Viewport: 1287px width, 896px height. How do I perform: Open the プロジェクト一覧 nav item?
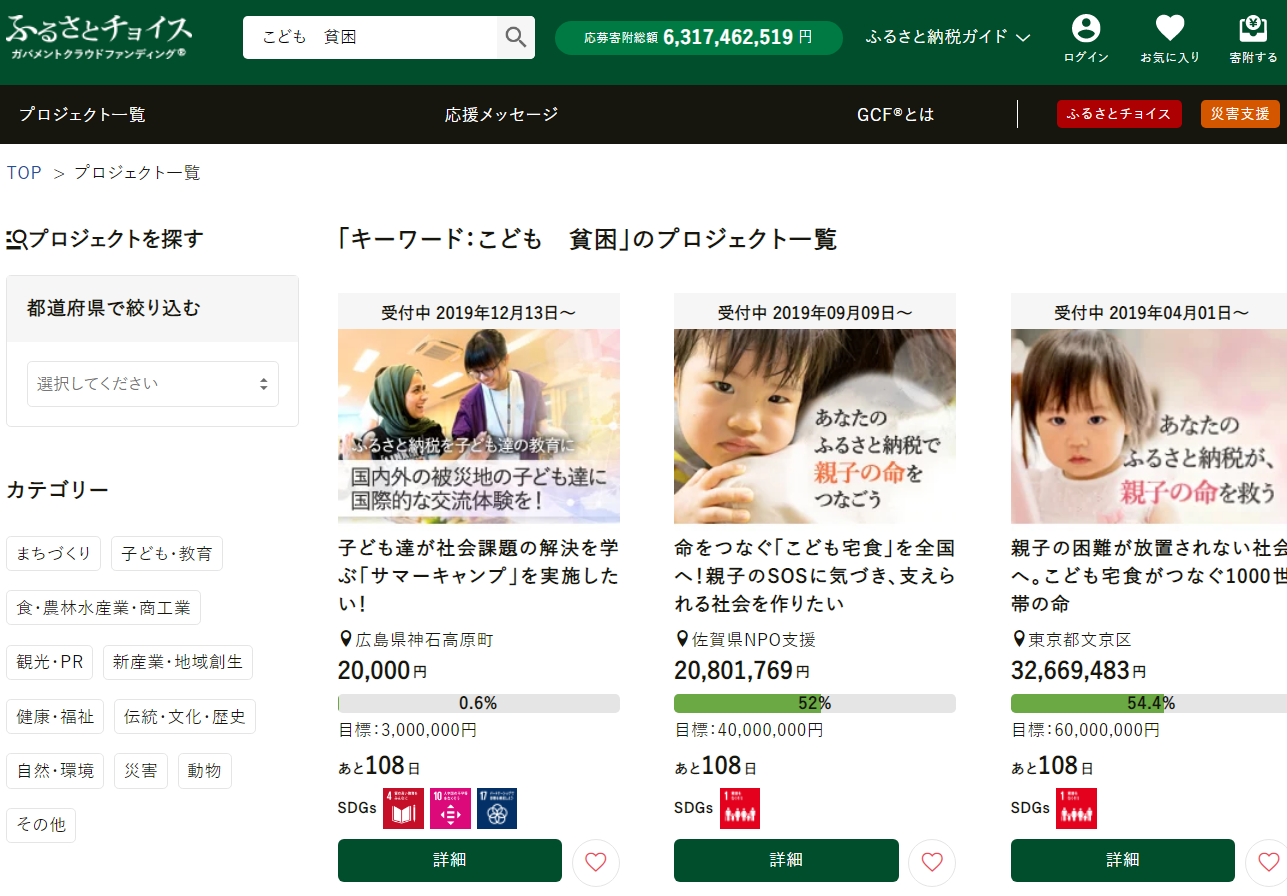coord(82,115)
